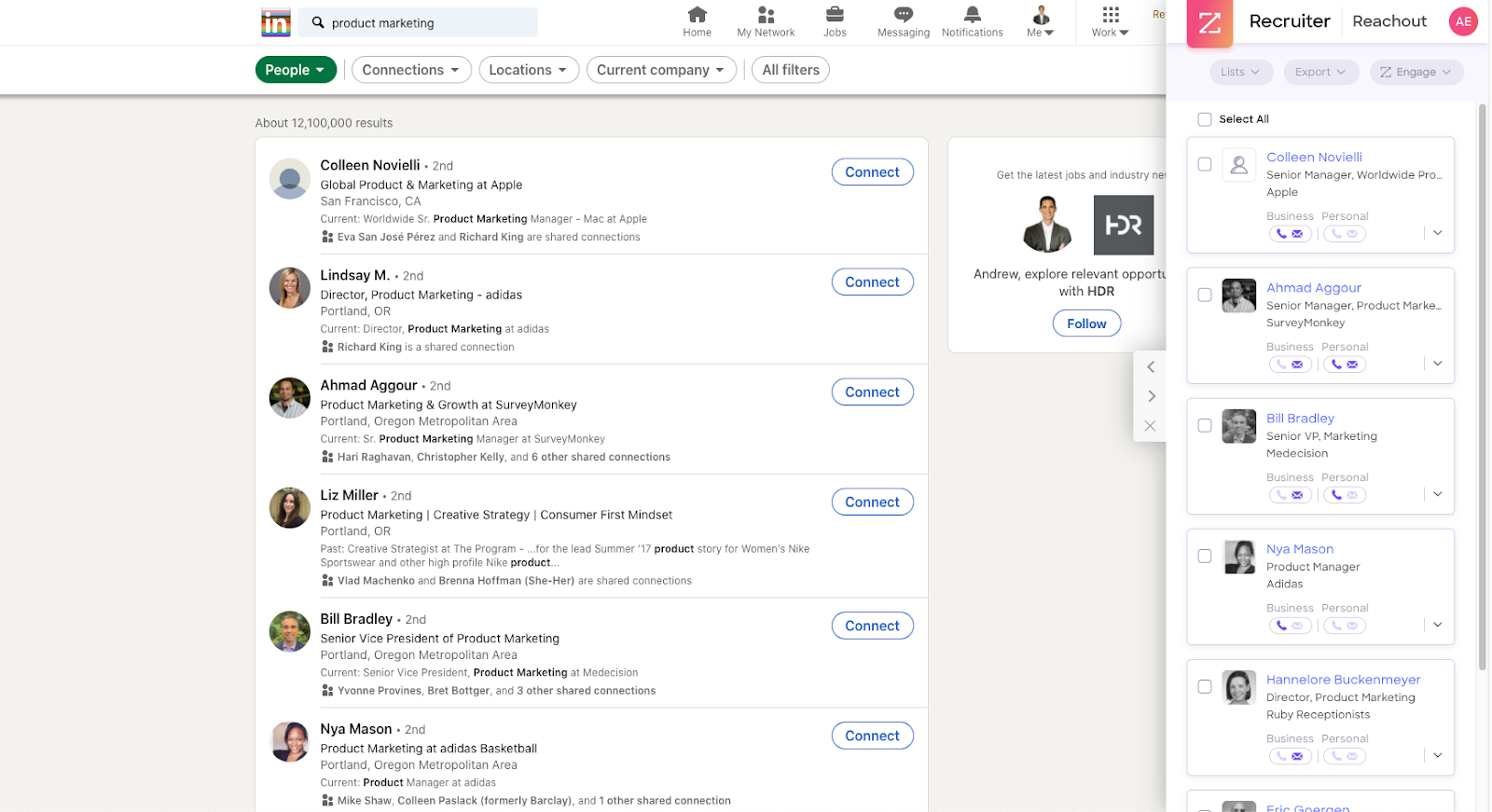The image size is (1492, 812).
Task: Open the Locations filter dropdown
Action: pos(529,70)
